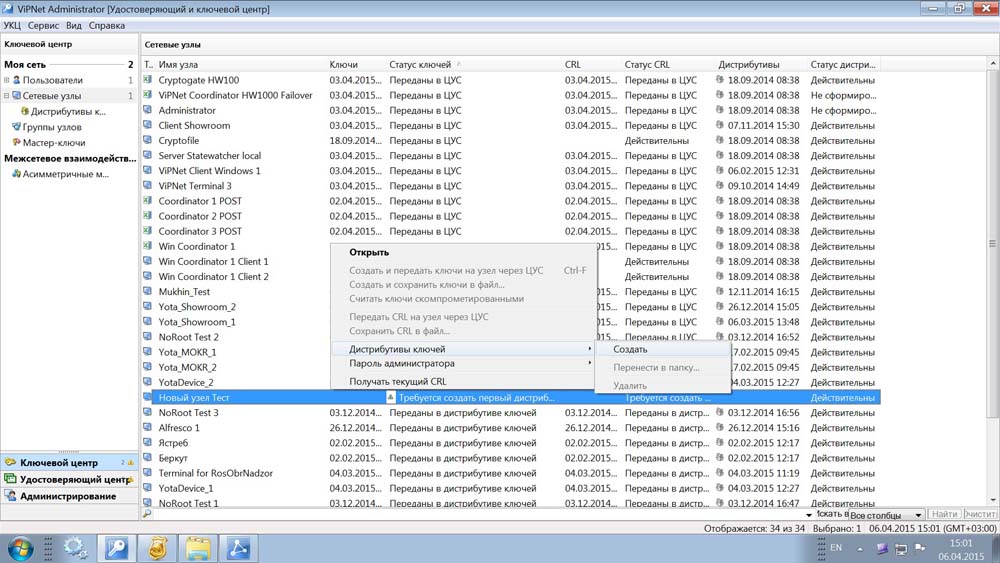Select the Группы узлов tree item
This screenshot has height=563, width=1000.
52,127
